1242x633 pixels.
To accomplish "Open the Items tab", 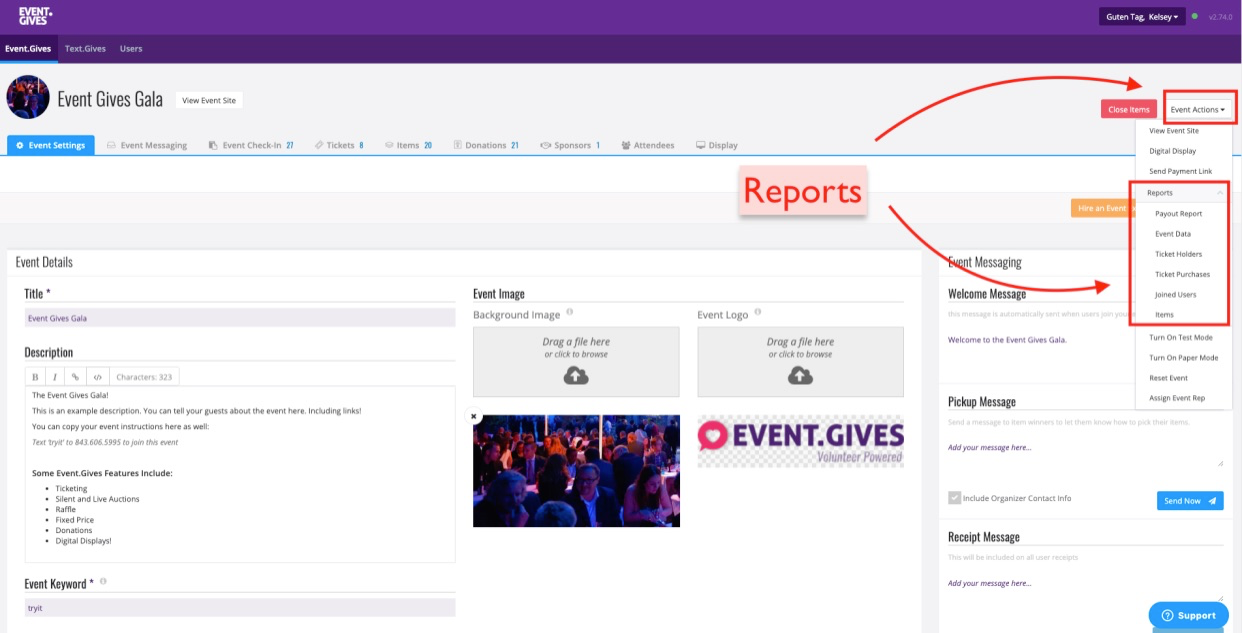I will point(408,145).
